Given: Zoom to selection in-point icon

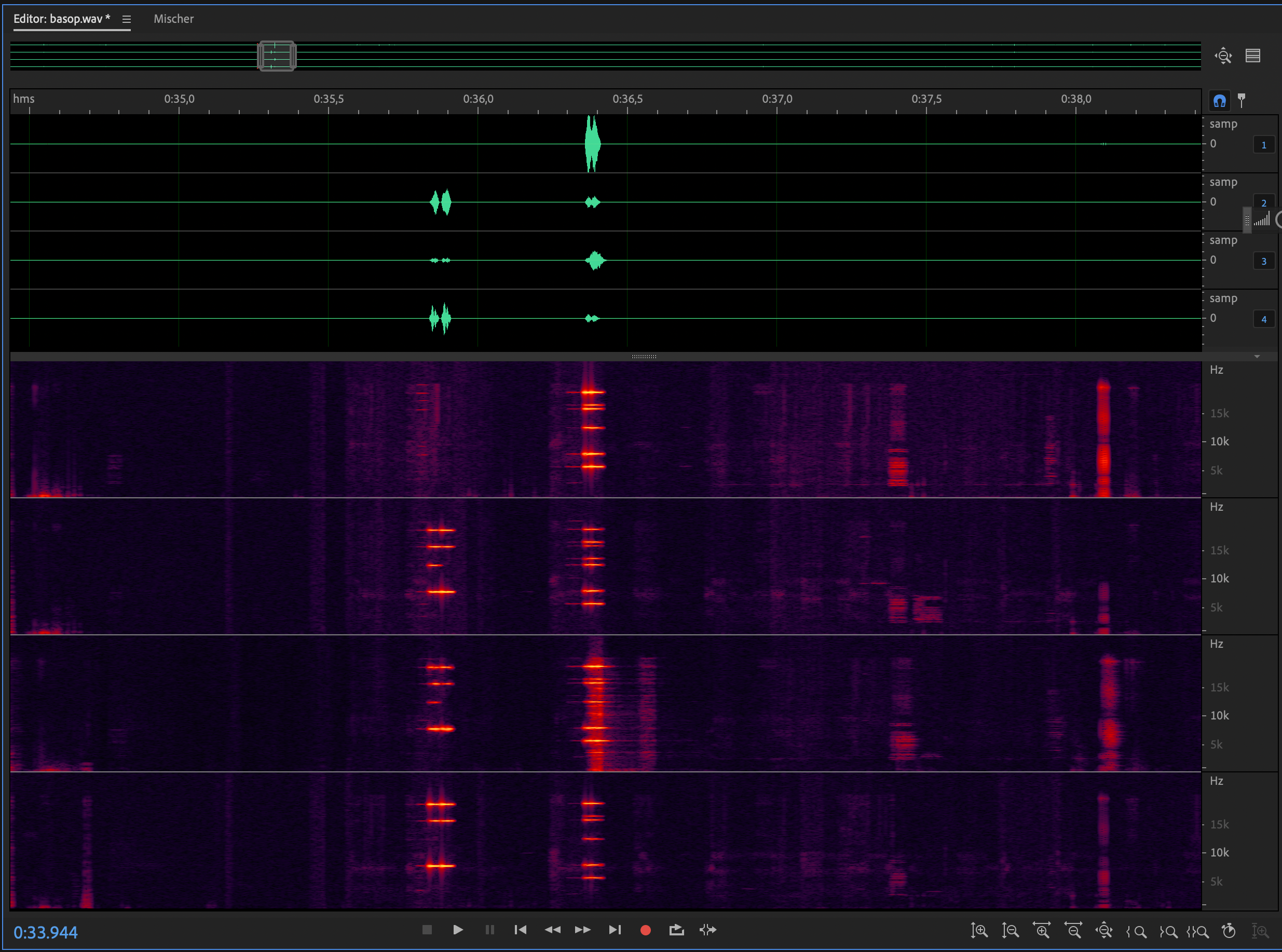Looking at the screenshot, I should point(1136,931).
